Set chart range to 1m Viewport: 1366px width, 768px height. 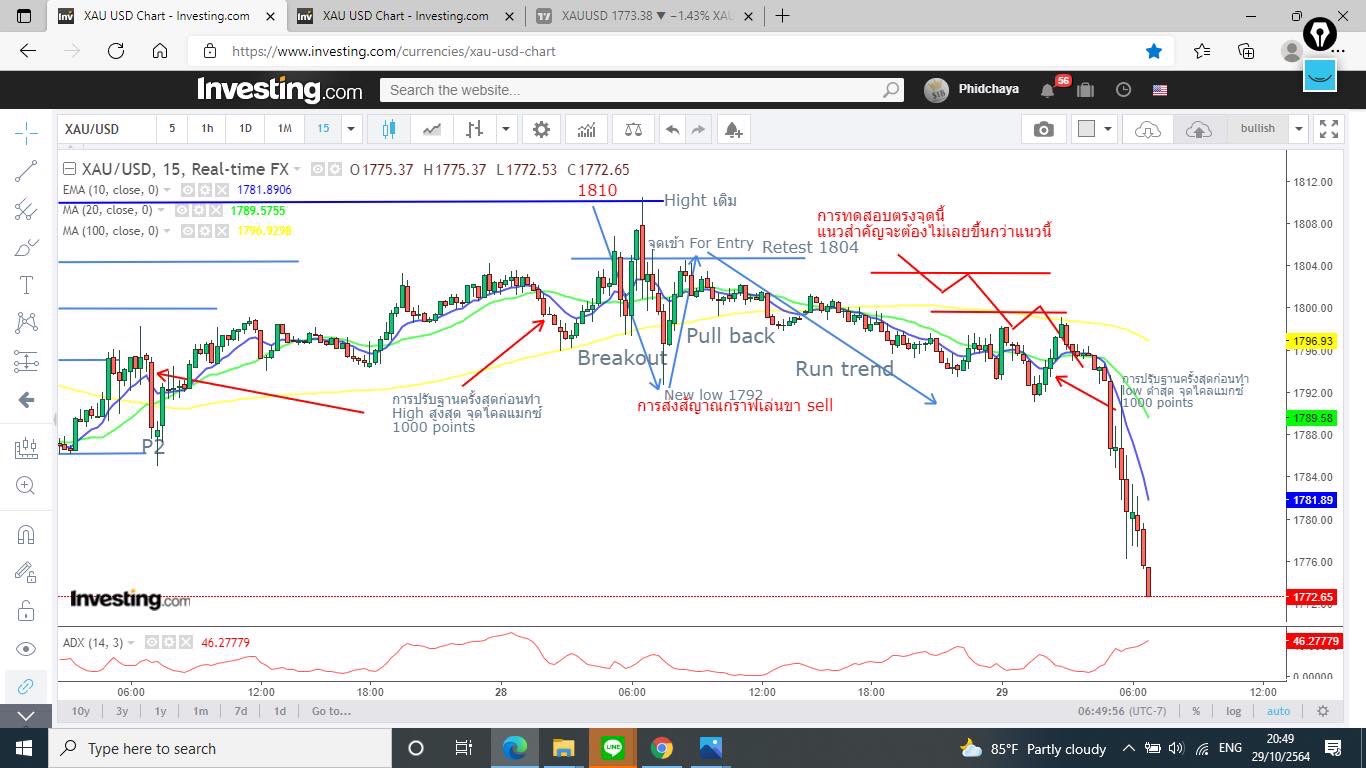coord(200,711)
